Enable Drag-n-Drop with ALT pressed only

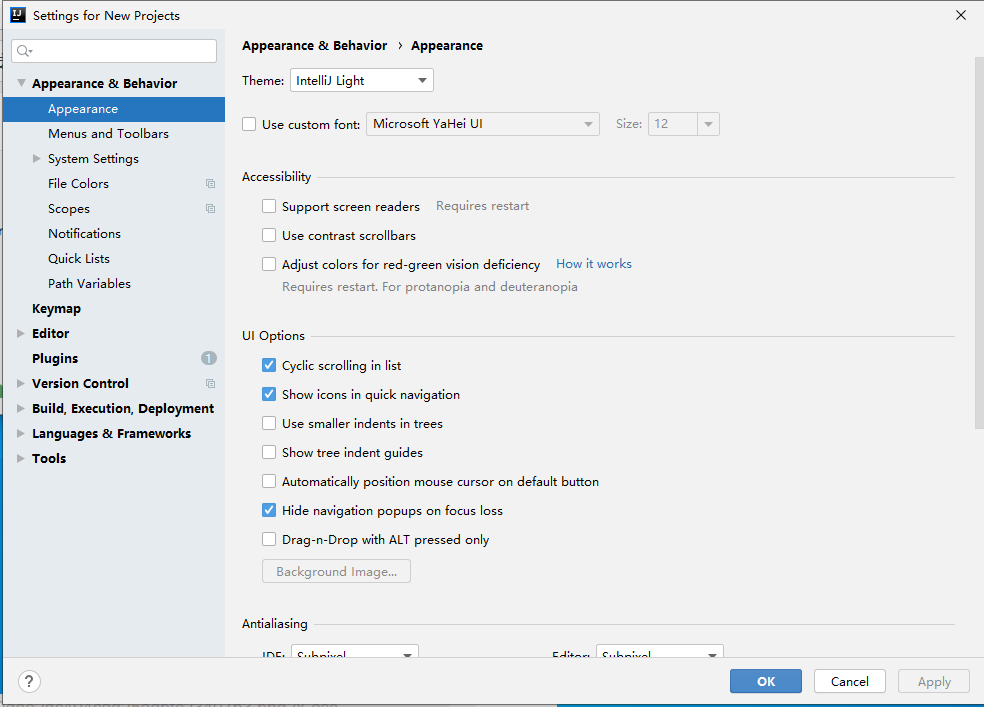[x=269, y=540]
